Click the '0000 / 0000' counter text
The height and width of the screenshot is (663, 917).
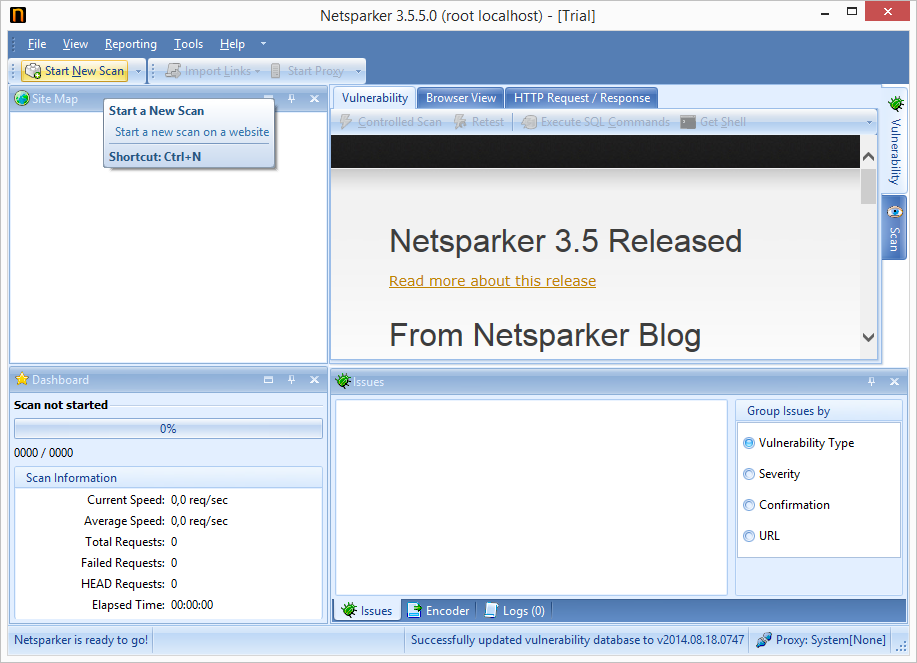(x=44, y=453)
